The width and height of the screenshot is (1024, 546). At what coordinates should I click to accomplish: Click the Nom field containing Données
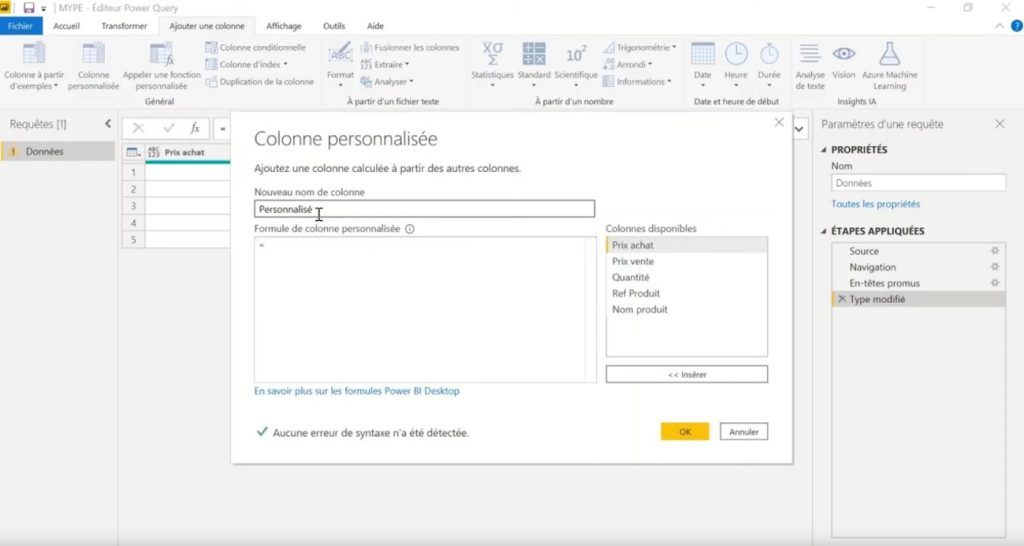click(918, 183)
